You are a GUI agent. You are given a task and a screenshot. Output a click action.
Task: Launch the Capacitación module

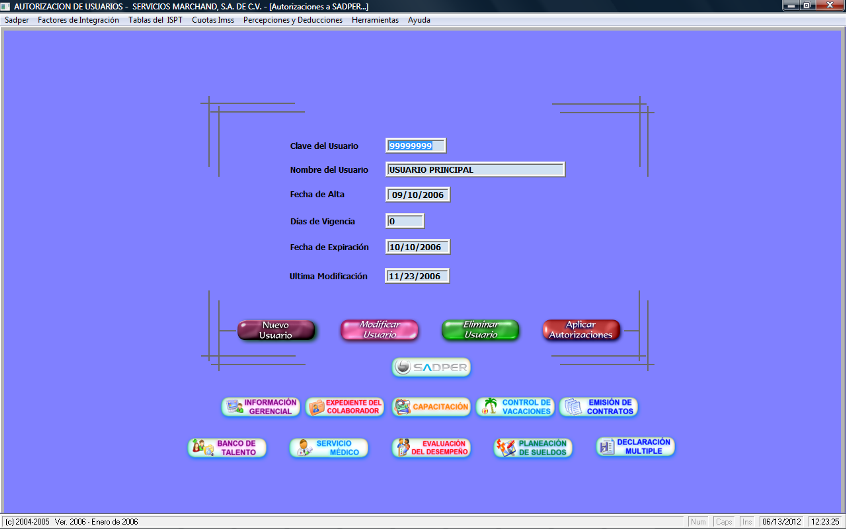(x=431, y=407)
